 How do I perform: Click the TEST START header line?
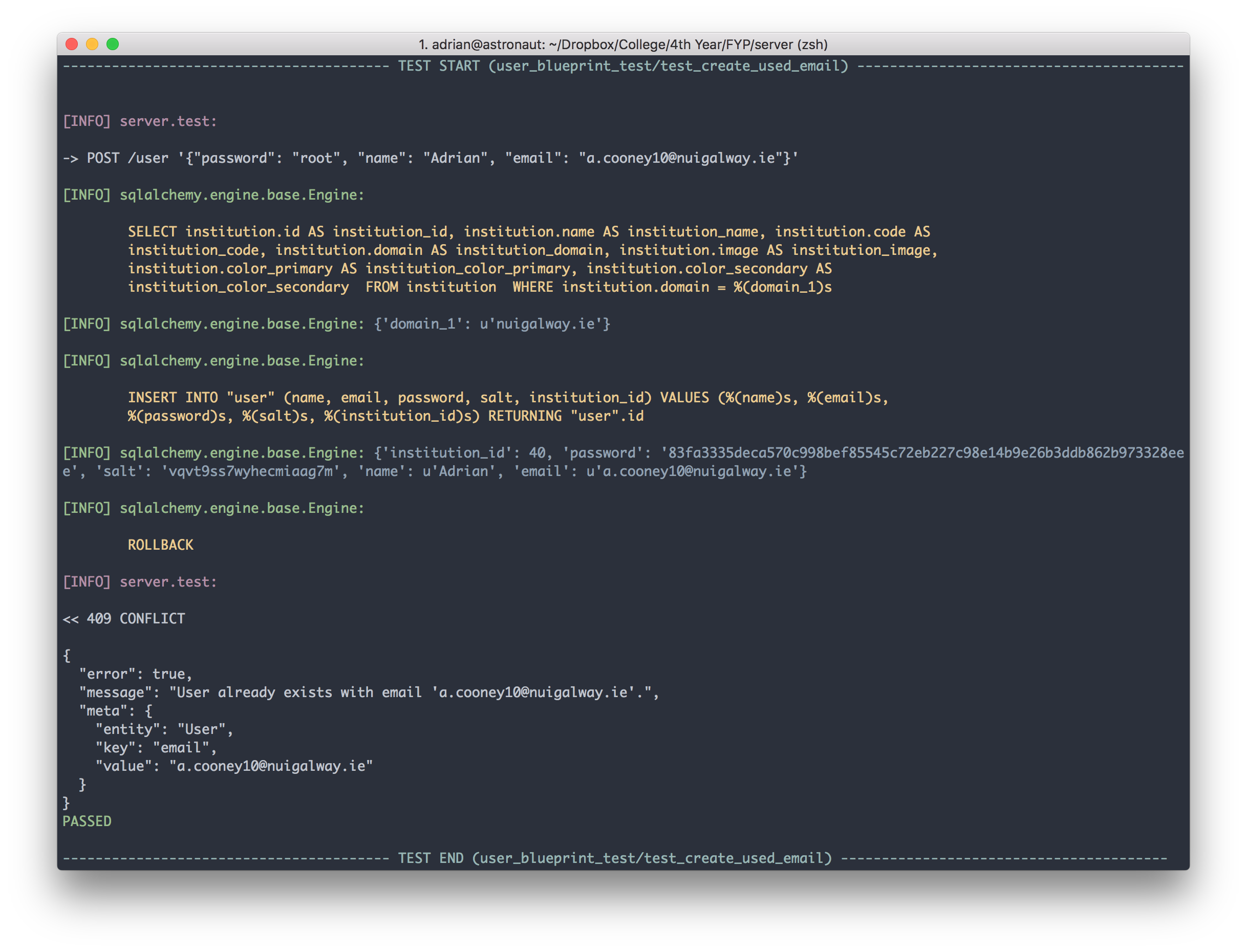point(622,67)
